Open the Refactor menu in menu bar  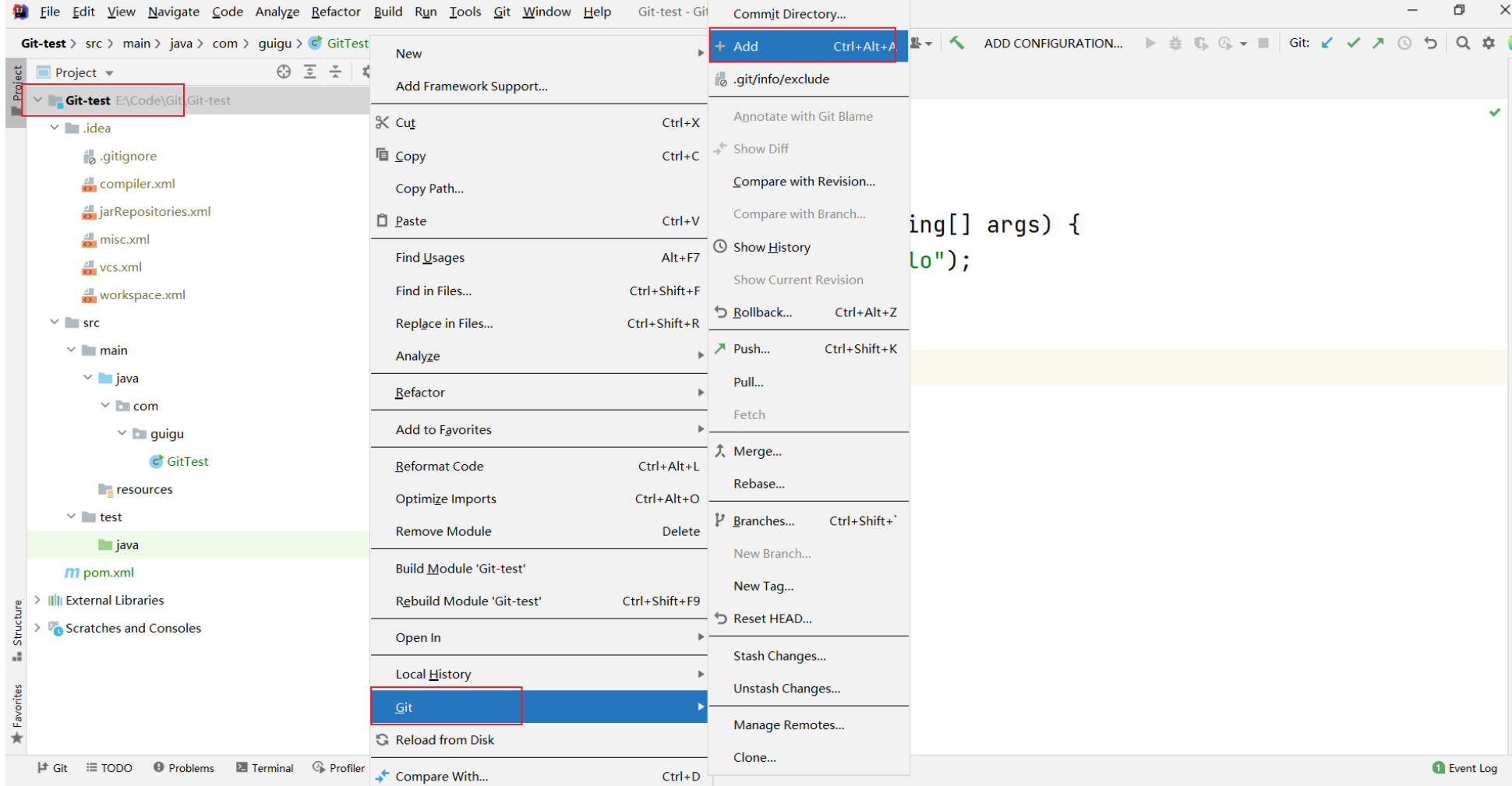point(336,12)
